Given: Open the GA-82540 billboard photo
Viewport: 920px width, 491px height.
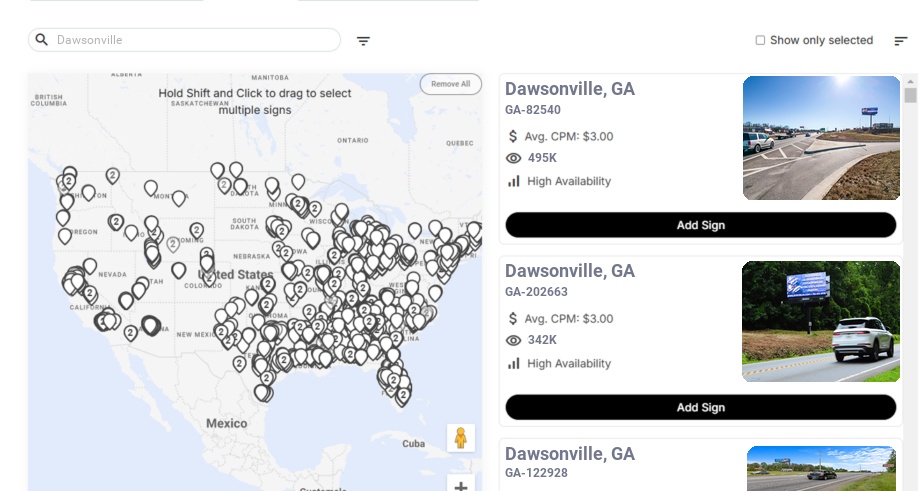Looking at the screenshot, I should click(x=821, y=138).
